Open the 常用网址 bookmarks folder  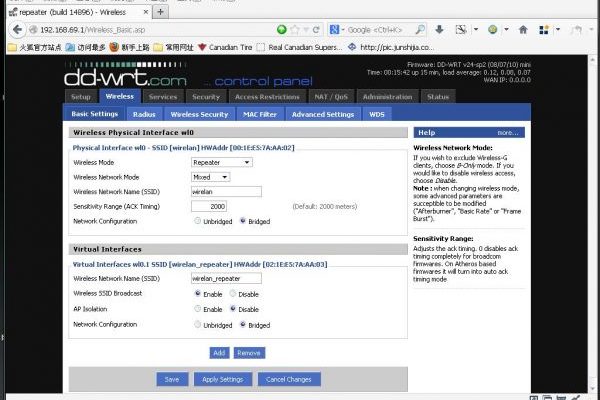(x=173, y=47)
